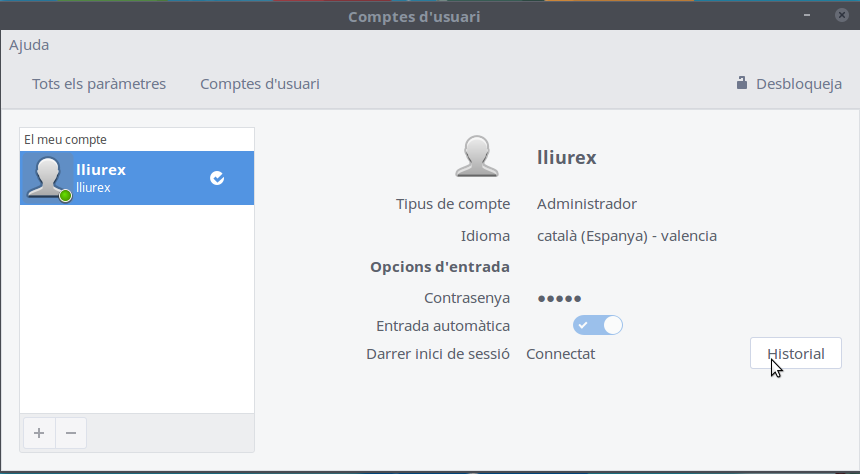Open the Historial login history
This screenshot has height=474, width=860.
[795, 353]
